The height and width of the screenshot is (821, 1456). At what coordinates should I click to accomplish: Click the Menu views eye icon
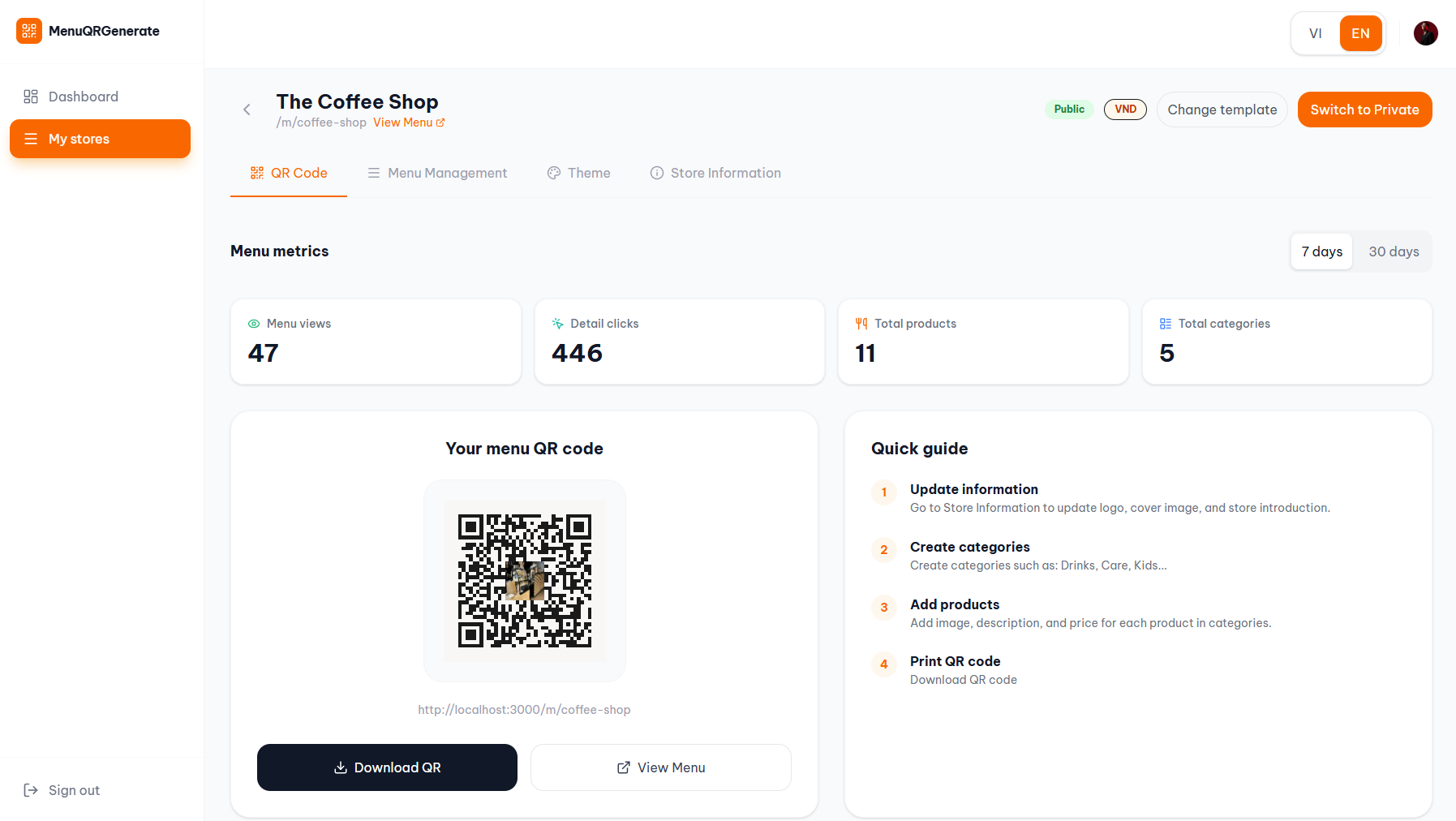click(x=254, y=324)
